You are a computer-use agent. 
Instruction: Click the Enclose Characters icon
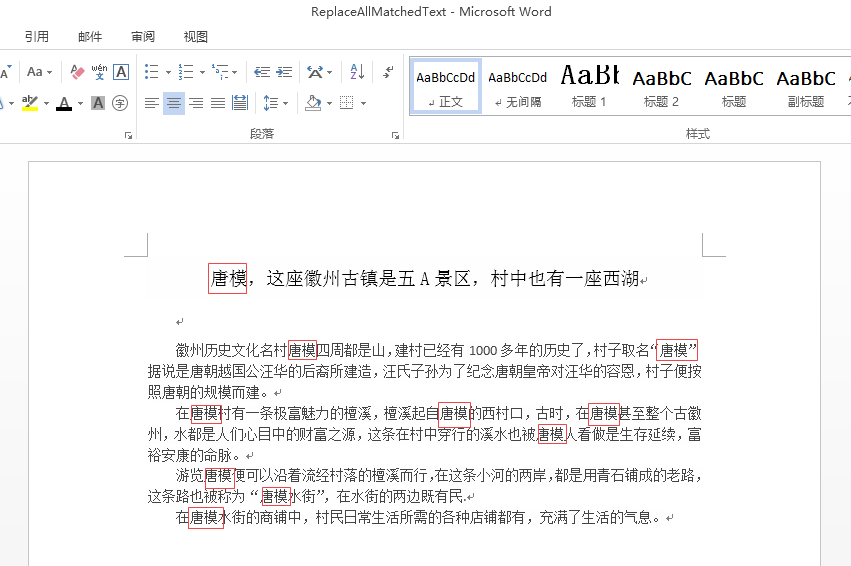tap(120, 103)
